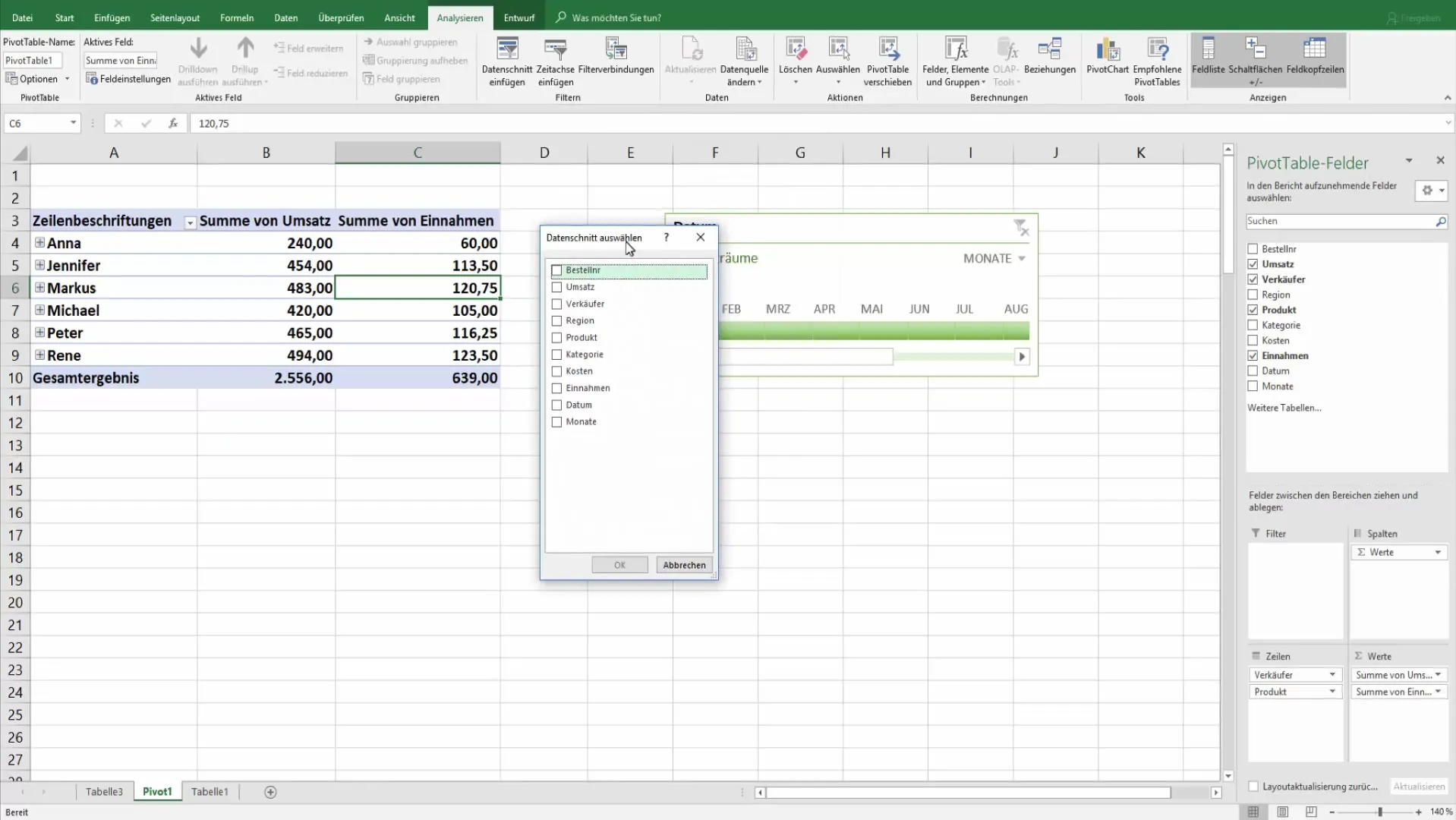Click the Auswählen ribbon icon
Image resolution: width=1456 pixels, height=820 pixels.
pos(838,50)
